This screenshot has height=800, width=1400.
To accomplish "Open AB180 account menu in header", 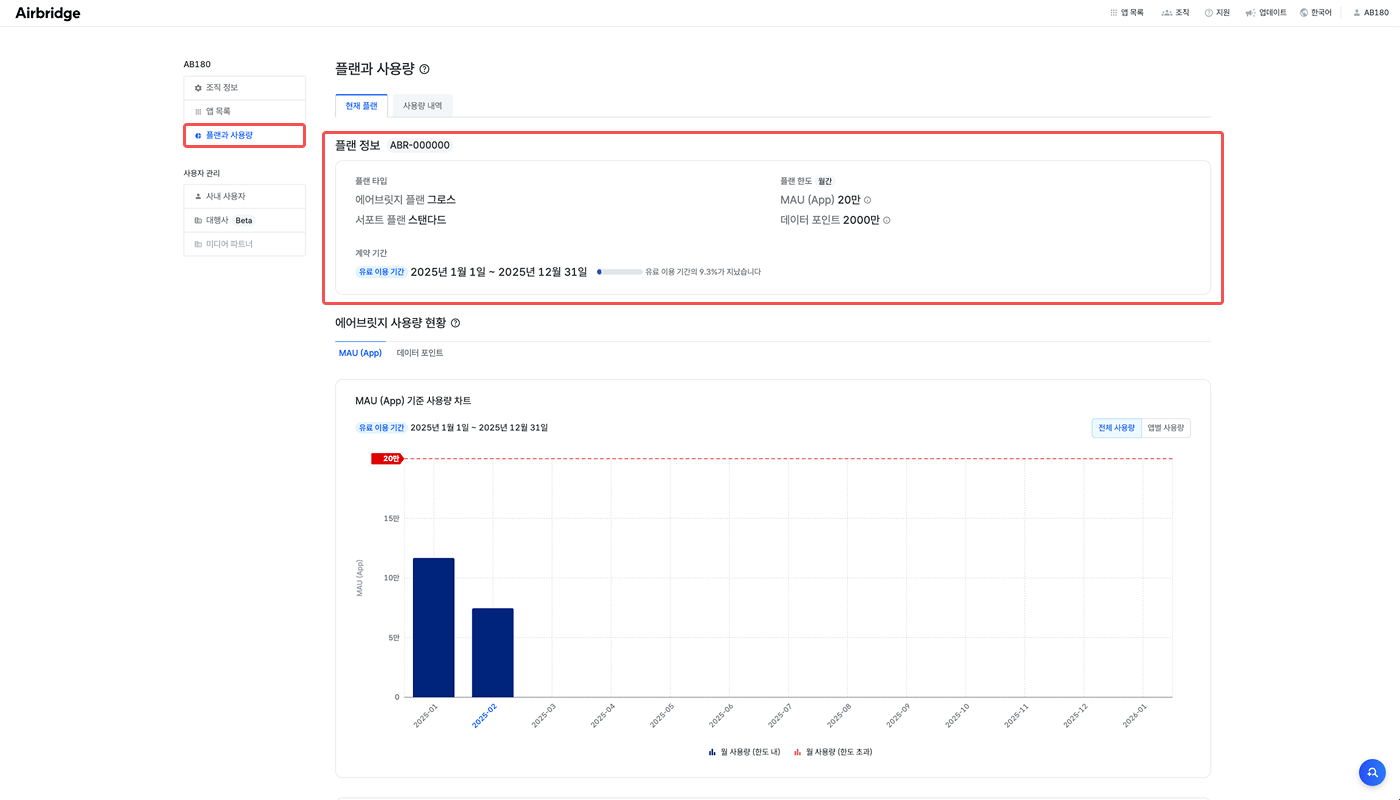I will (x=1370, y=13).
